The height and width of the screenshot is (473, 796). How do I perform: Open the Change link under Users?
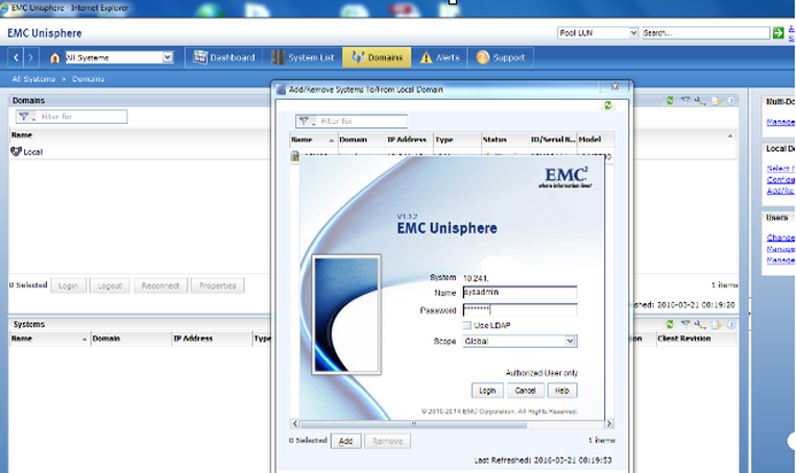pyautogui.click(x=780, y=238)
